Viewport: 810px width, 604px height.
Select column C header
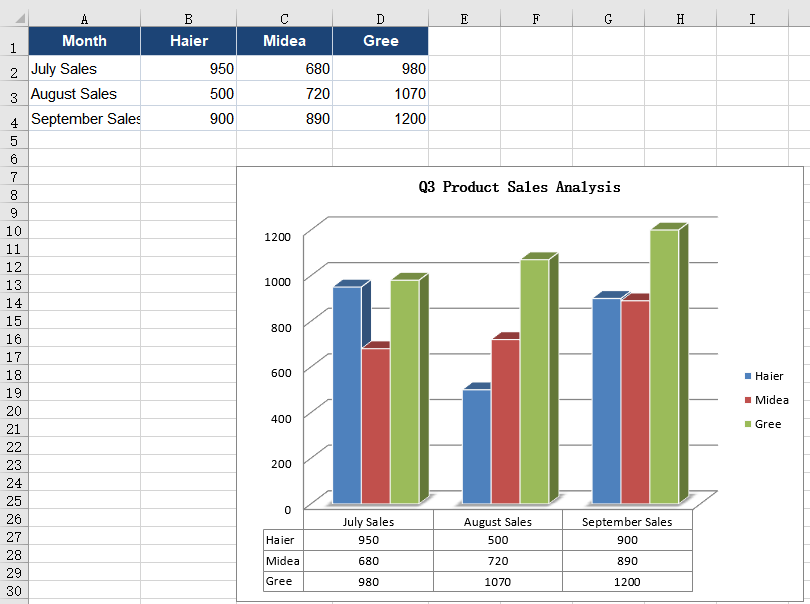tap(284, 19)
